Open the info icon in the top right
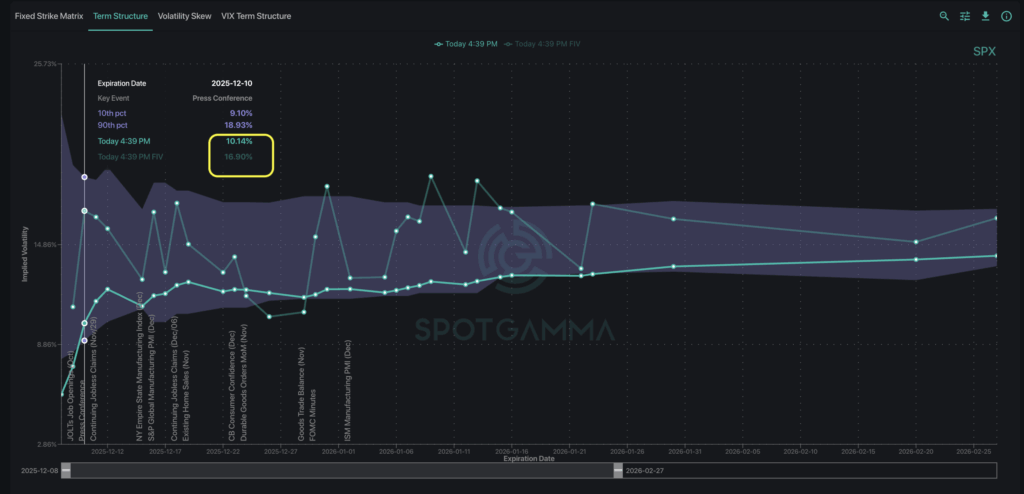The image size is (1024, 494). (x=1007, y=16)
